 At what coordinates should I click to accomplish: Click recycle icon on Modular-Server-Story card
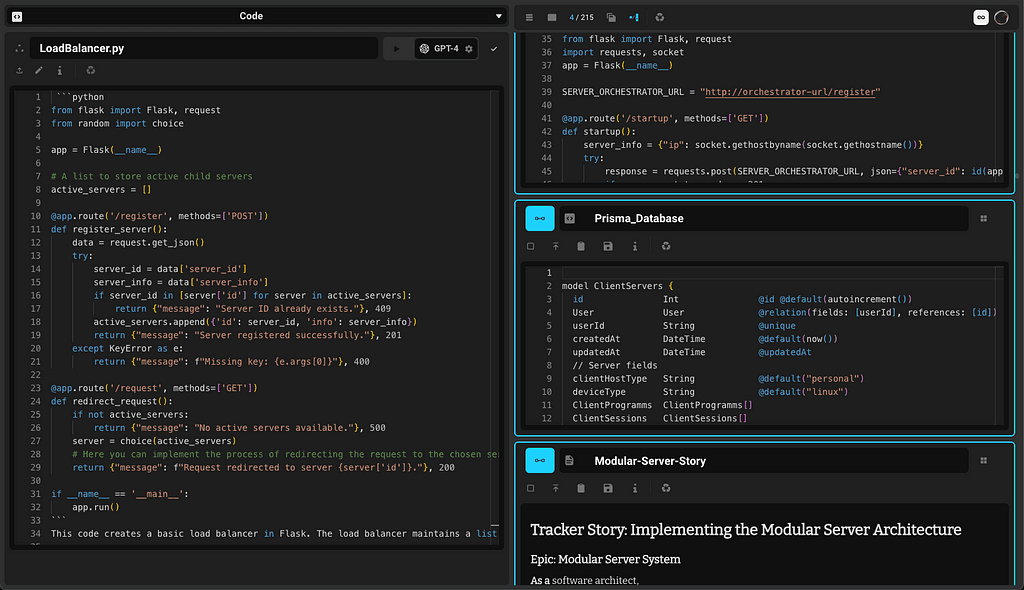pyautogui.click(x=666, y=488)
